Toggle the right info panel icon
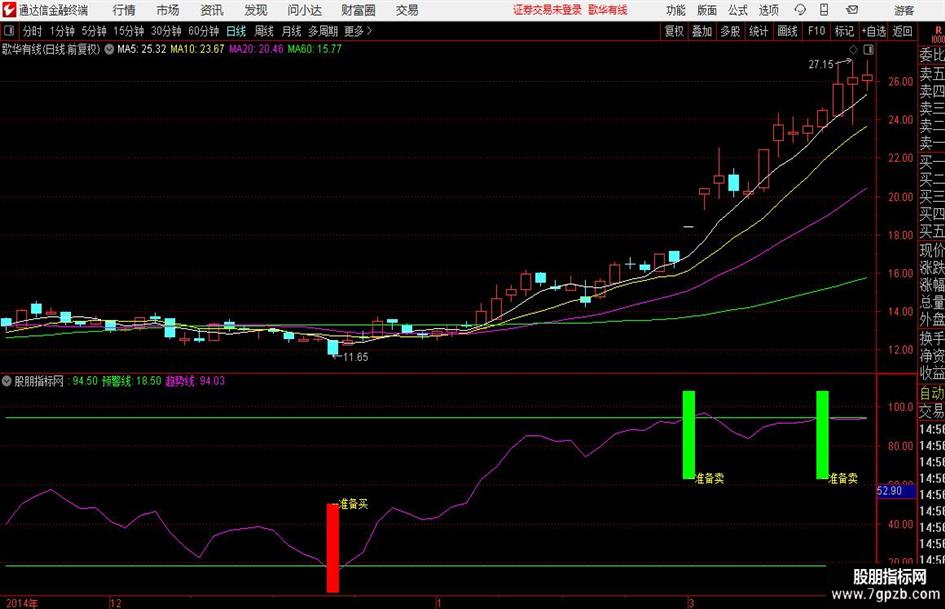 (x=868, y=49)
